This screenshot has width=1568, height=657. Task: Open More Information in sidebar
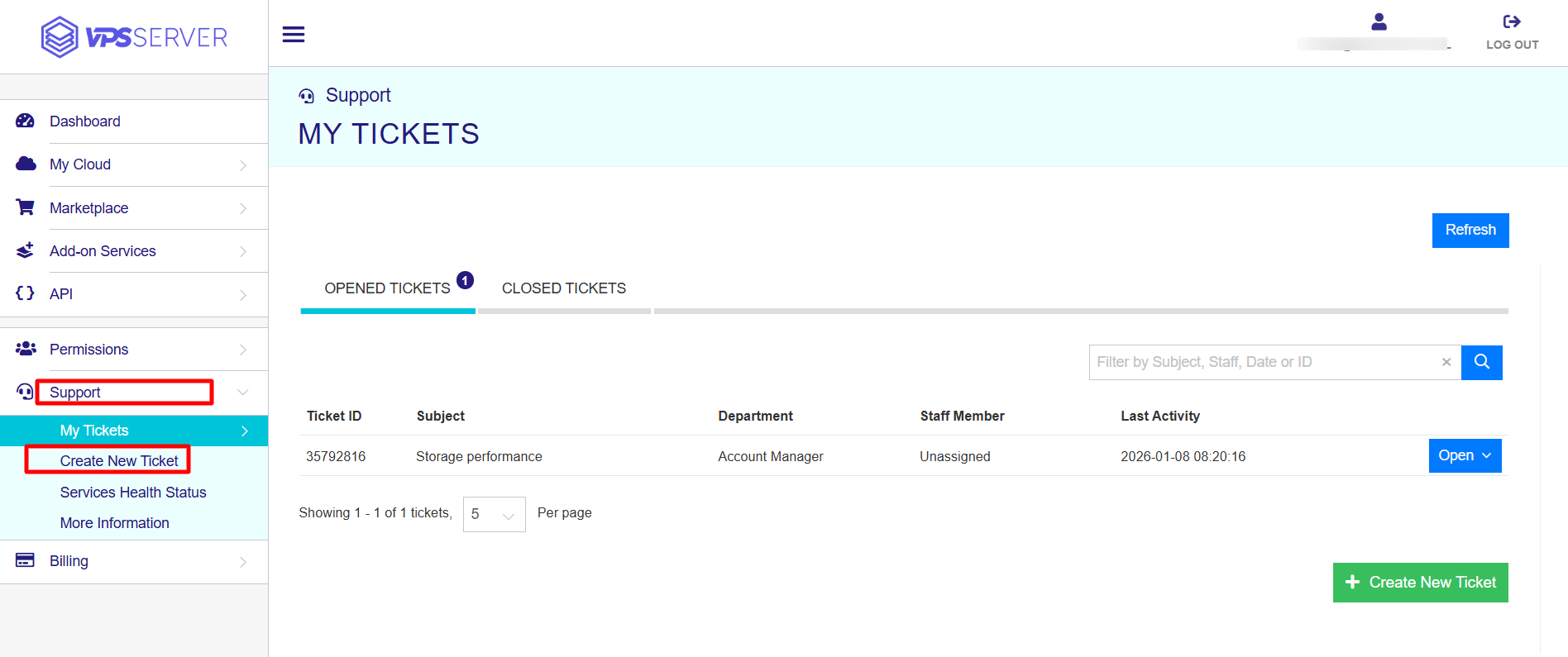point(115,523)
